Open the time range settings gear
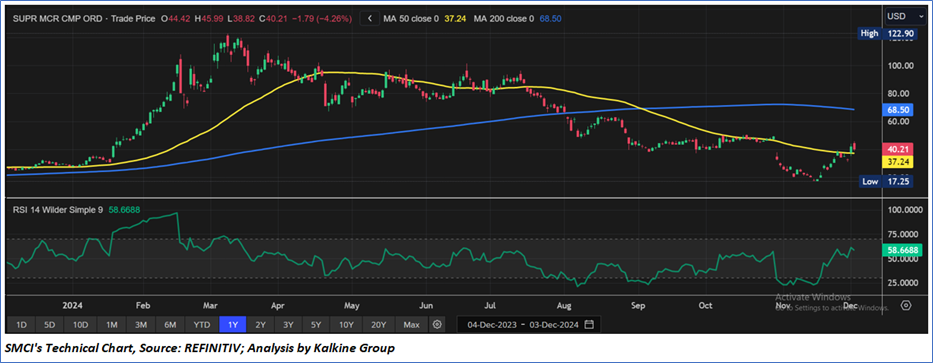The image size is (933, 363). tap(437, 325)
